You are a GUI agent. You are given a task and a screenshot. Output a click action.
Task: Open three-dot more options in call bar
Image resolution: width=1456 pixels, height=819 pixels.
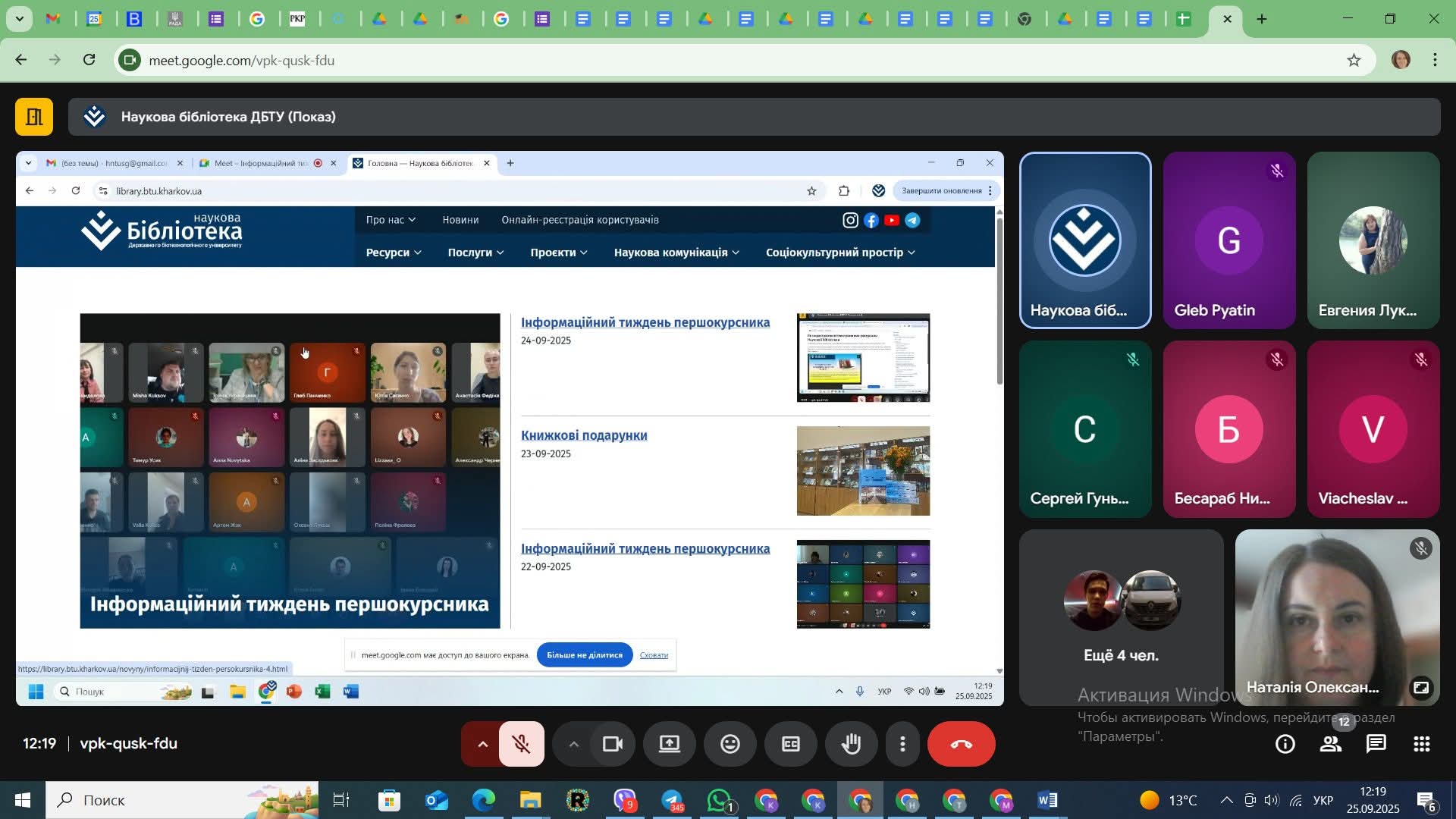tap(902, 744)
